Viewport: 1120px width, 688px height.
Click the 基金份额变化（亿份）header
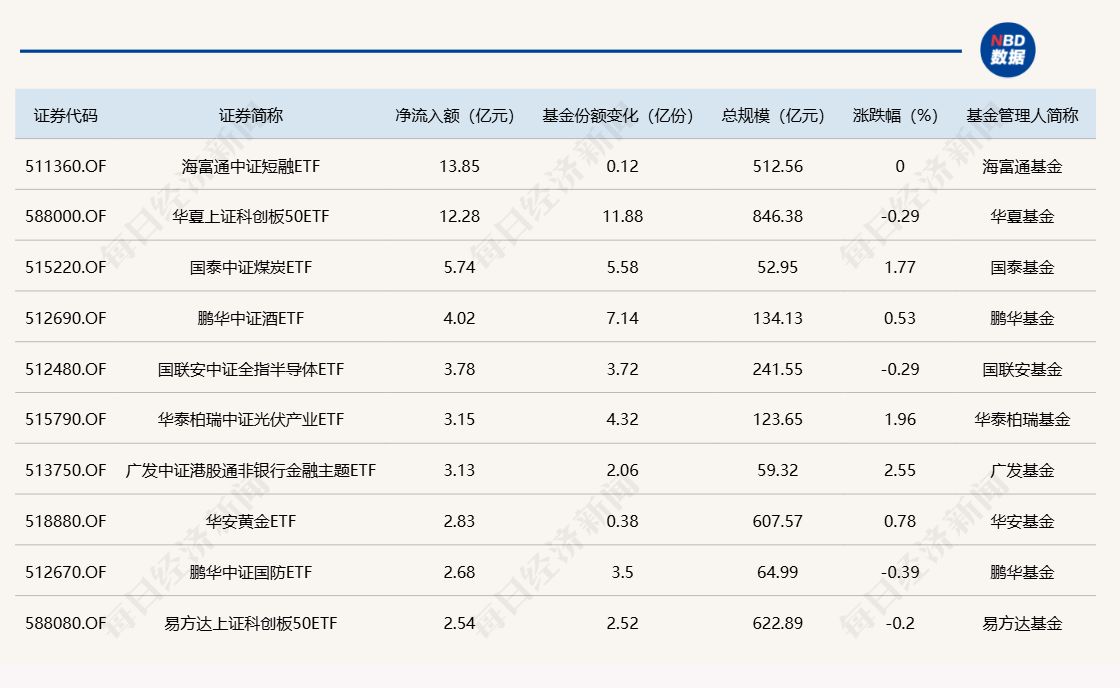pyautogui.click(x=618, y=115)
